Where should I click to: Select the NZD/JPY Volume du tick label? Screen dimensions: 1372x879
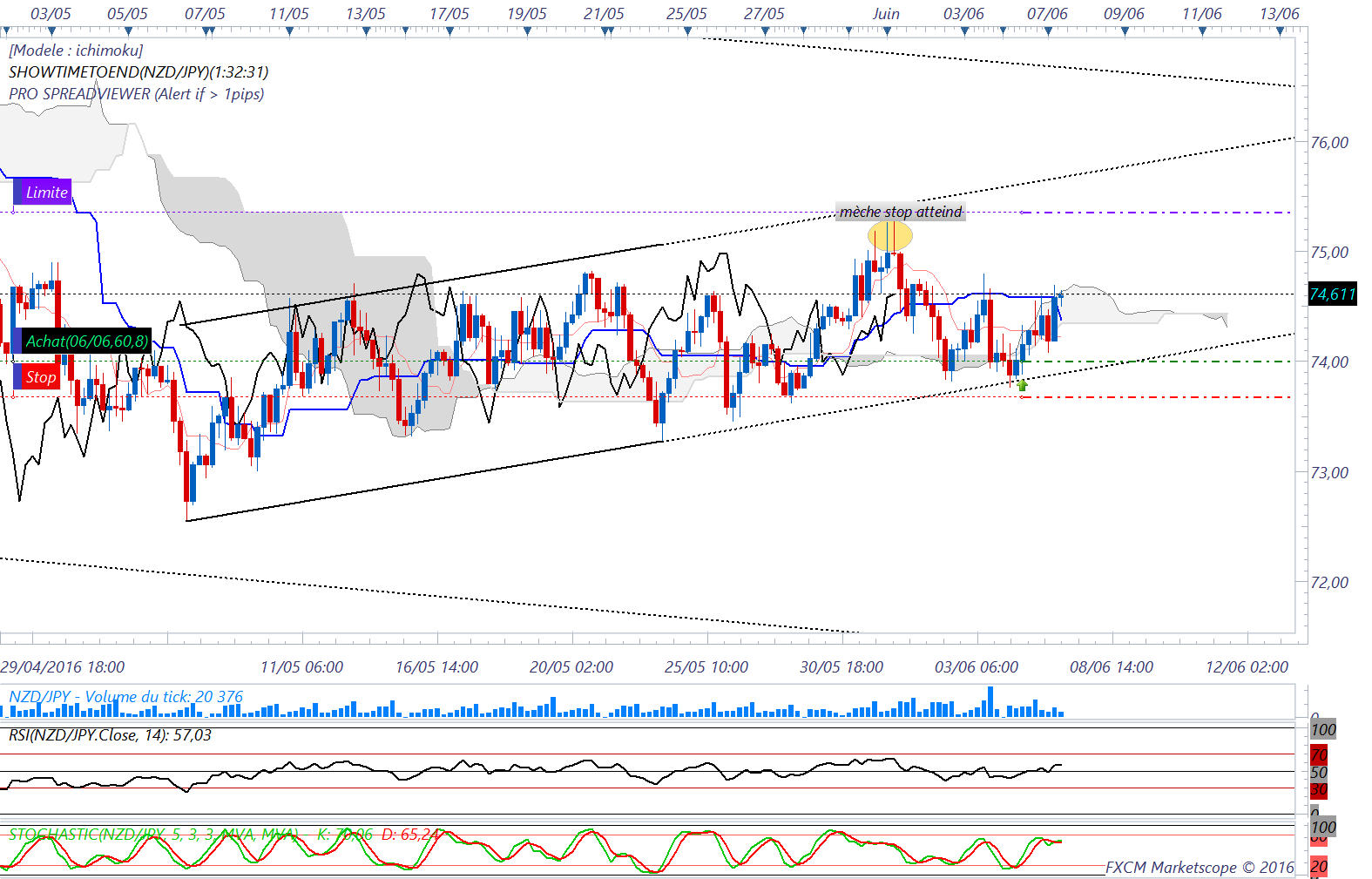tap(125, 697)
